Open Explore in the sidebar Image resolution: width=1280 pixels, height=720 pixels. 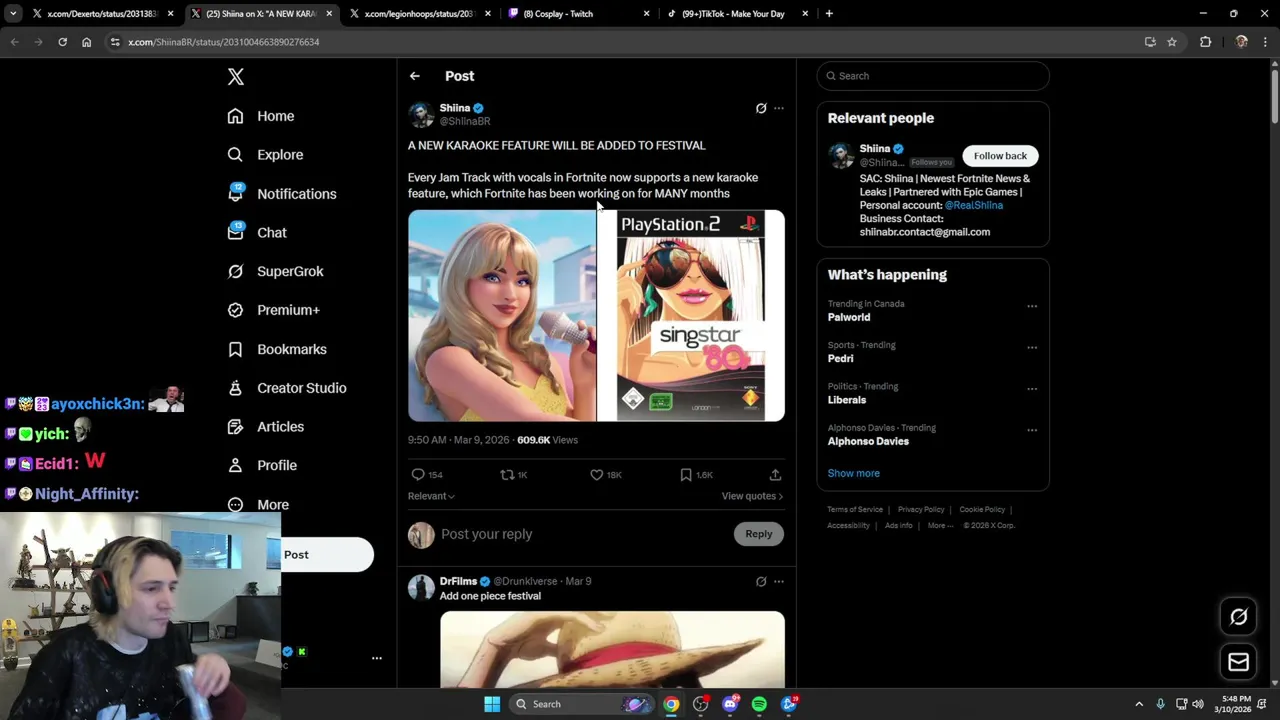tap(265, 155)
